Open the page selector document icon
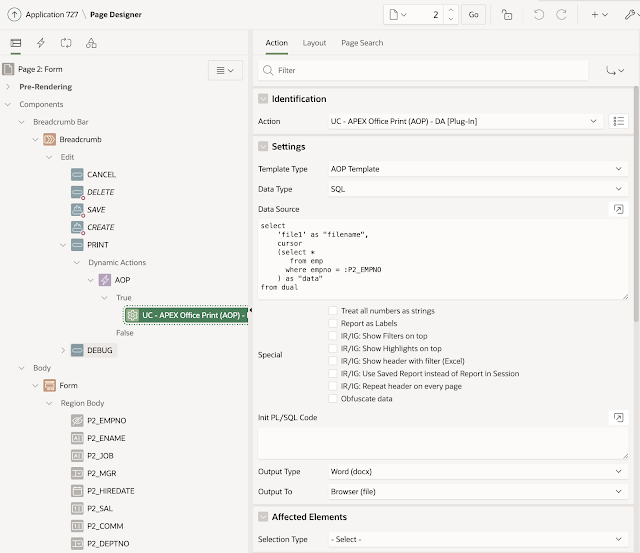This screenshot has height=553, width=640. (398, 15)
